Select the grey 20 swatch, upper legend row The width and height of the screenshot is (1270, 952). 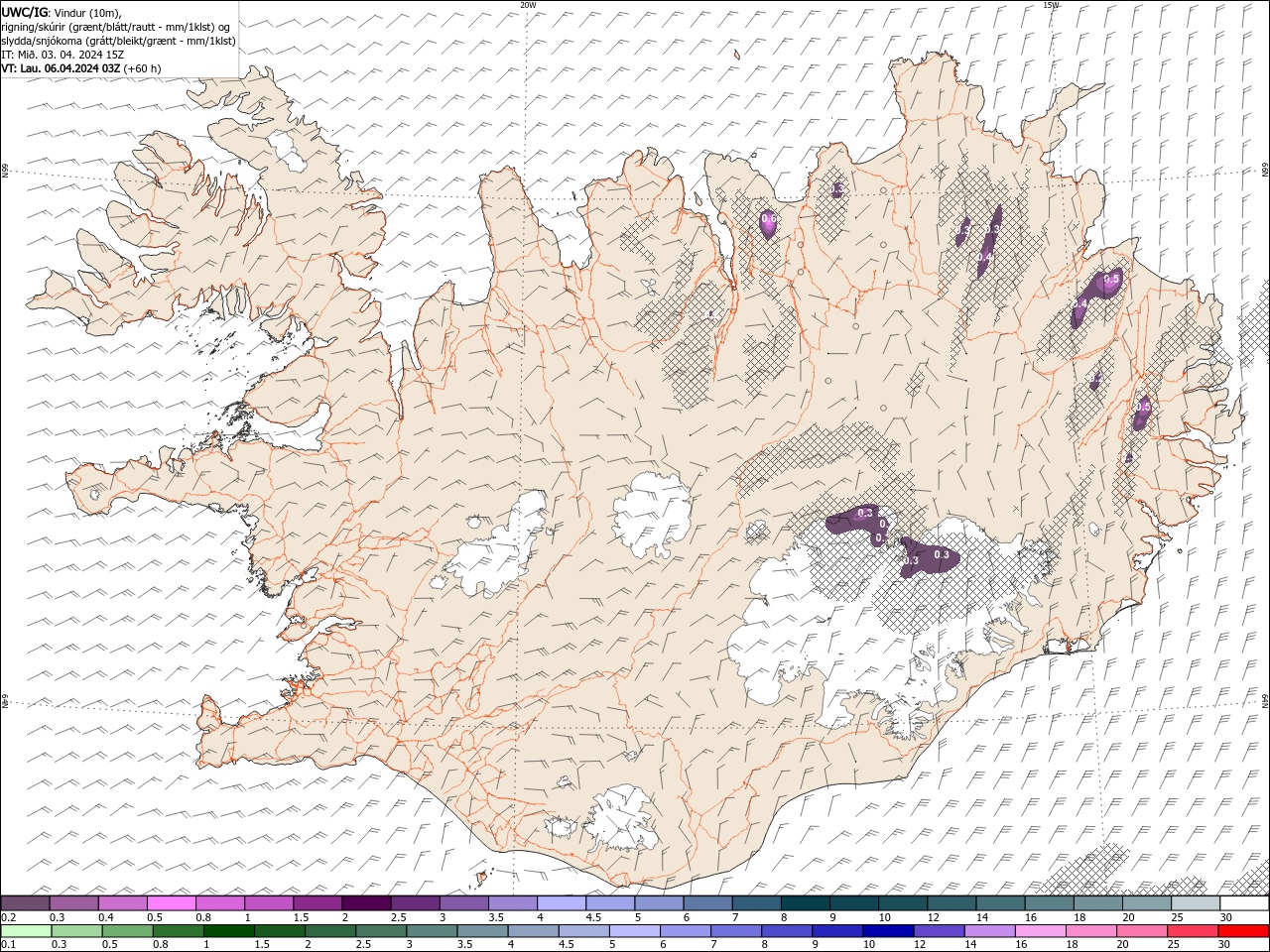click(x=1146, y=903)
